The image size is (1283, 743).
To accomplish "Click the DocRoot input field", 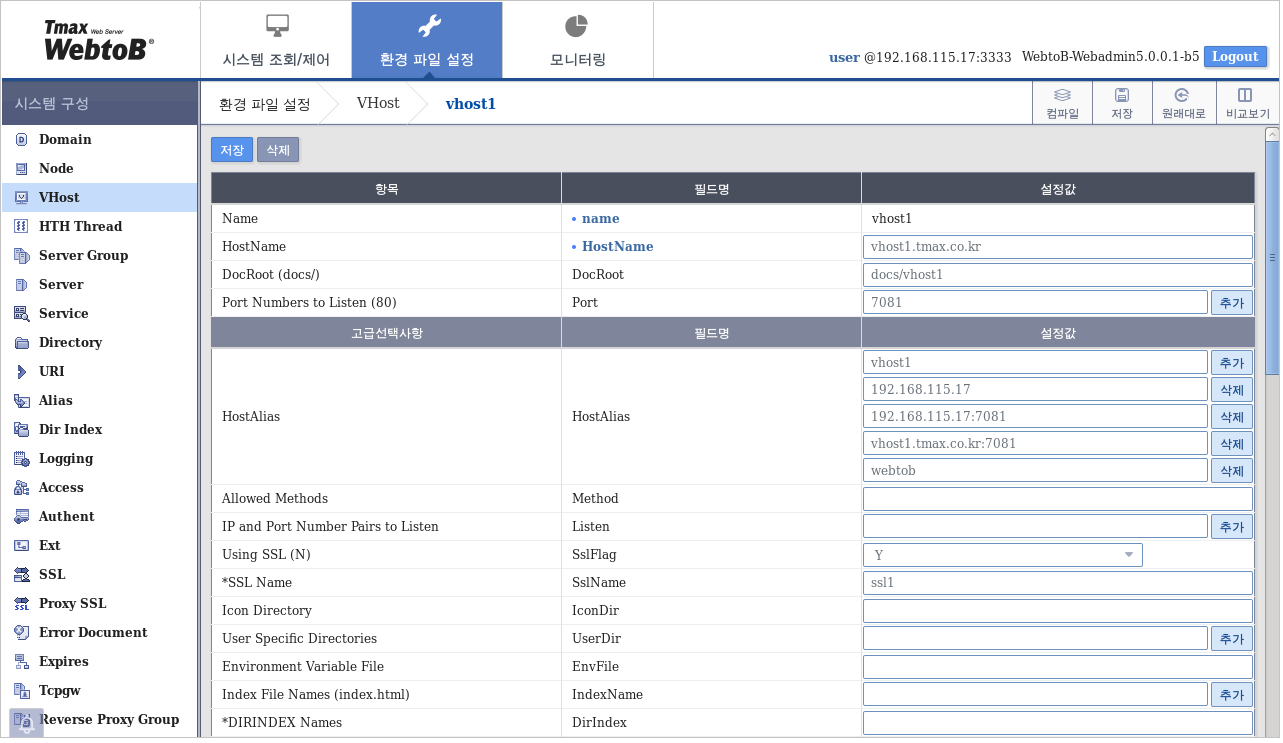I will point(1058,275).
